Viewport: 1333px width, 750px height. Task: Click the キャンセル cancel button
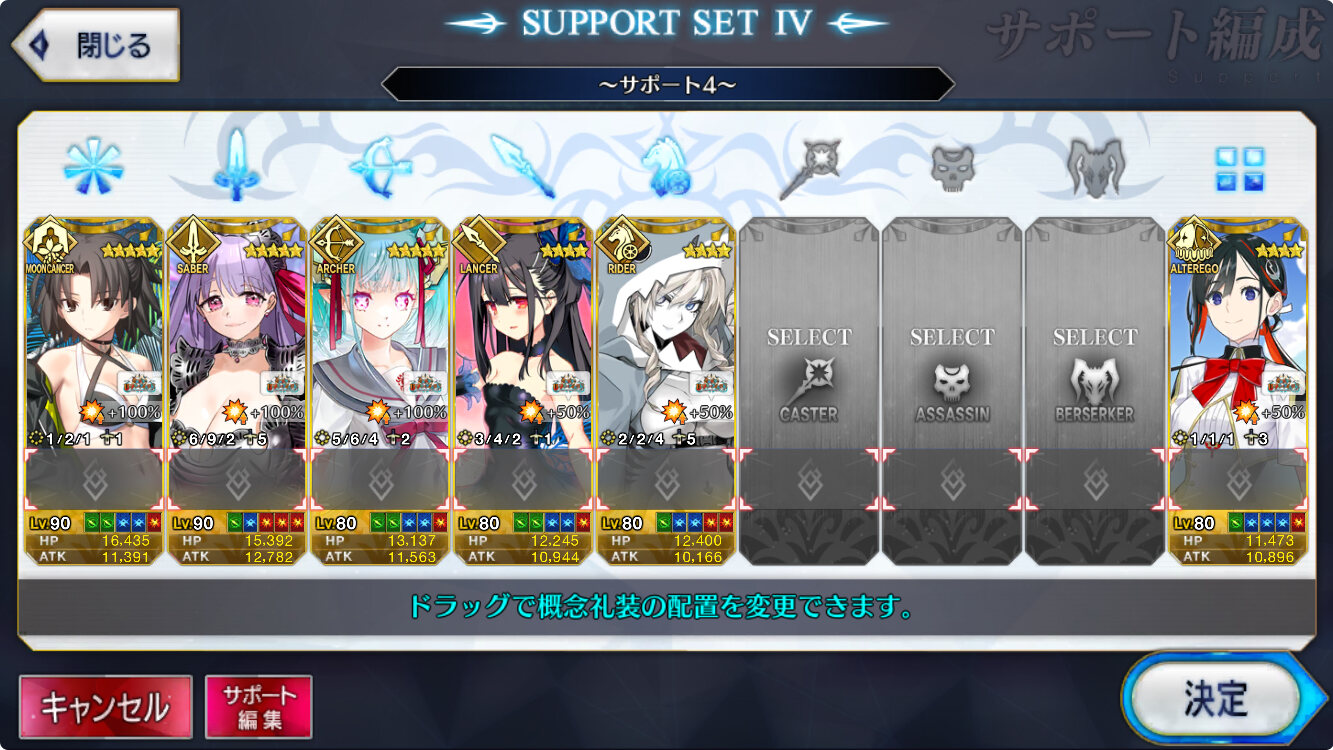point(105,707)
